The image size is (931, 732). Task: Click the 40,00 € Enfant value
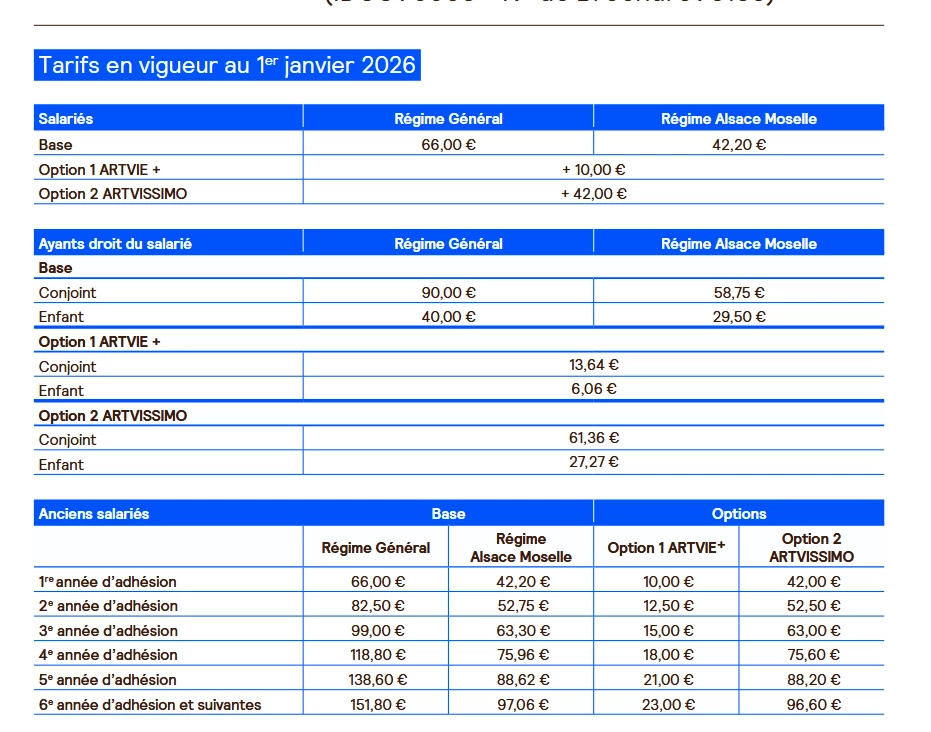(448, 317)
